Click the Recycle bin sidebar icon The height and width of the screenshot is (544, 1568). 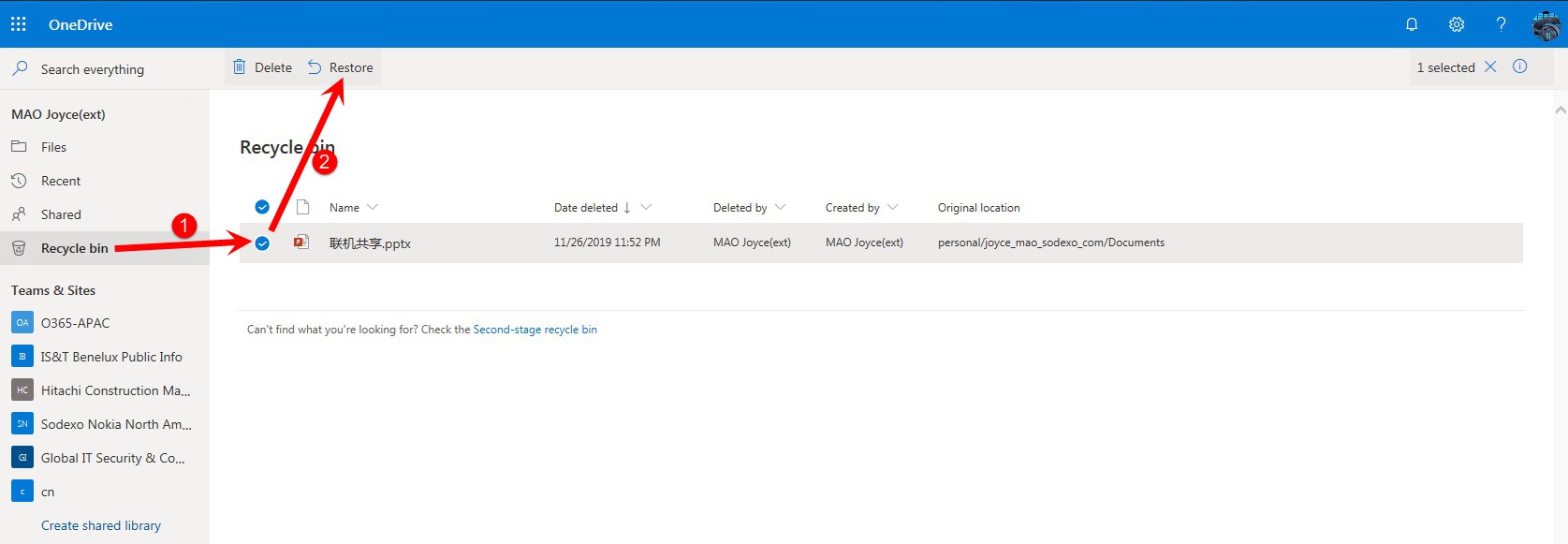tap(19, 248)
